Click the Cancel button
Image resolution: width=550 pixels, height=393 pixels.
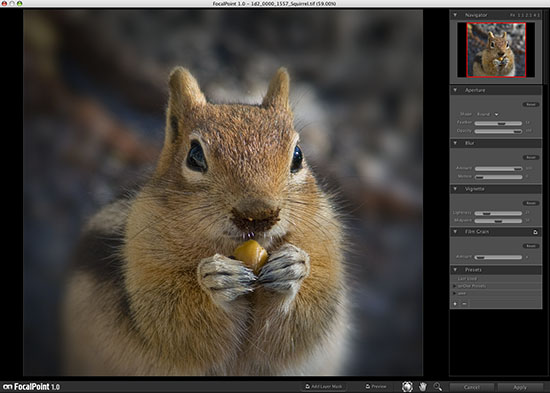pyautogui.click(x=472, y=387)
